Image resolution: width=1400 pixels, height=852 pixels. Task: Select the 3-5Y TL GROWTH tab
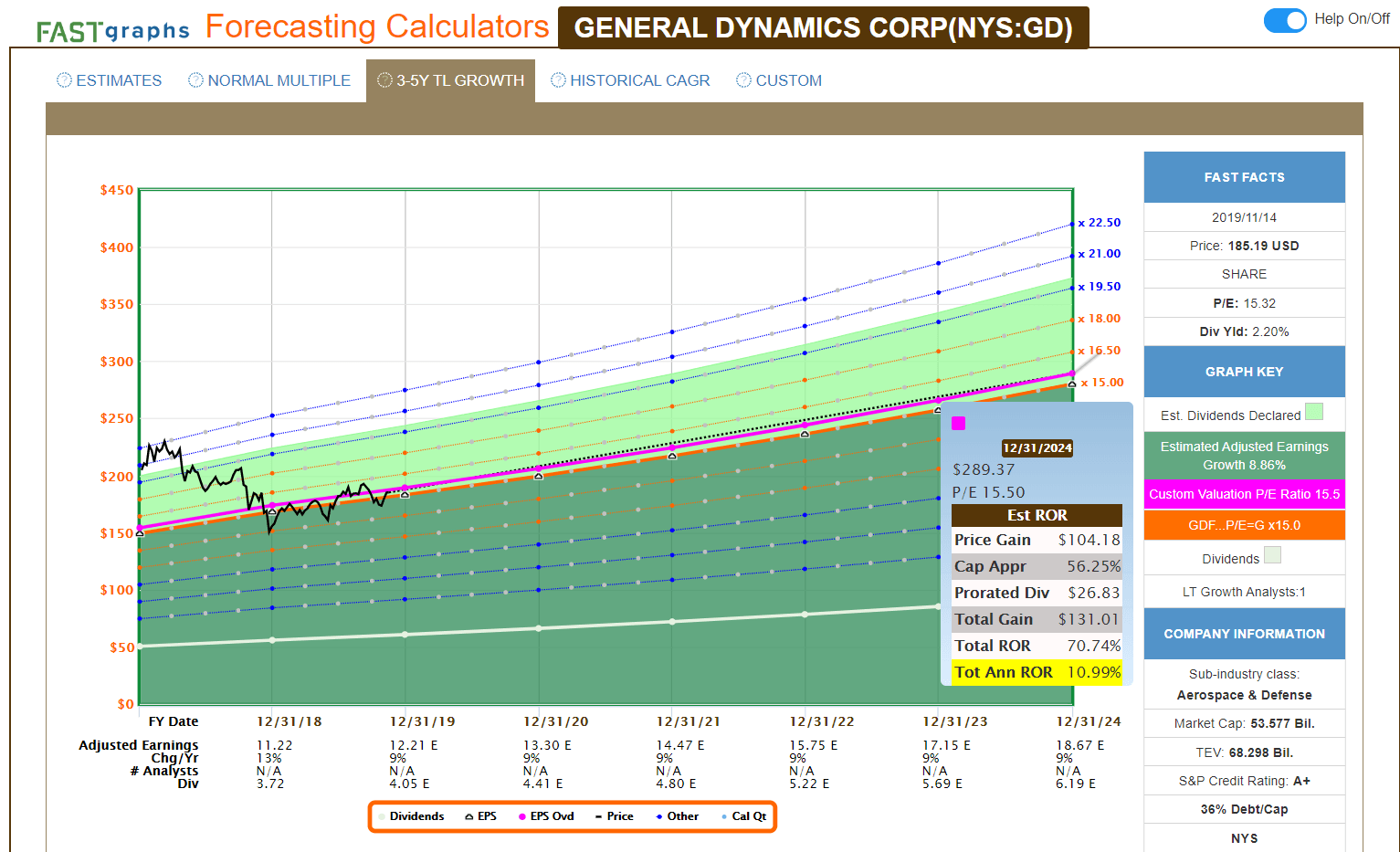(x=451, y=80)
